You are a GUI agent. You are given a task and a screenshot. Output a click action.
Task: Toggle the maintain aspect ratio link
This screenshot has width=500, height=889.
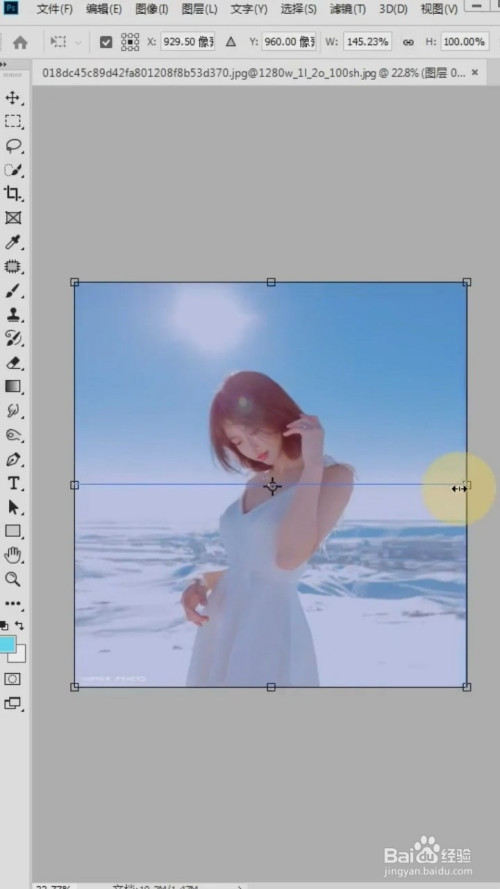coord(408,42)
